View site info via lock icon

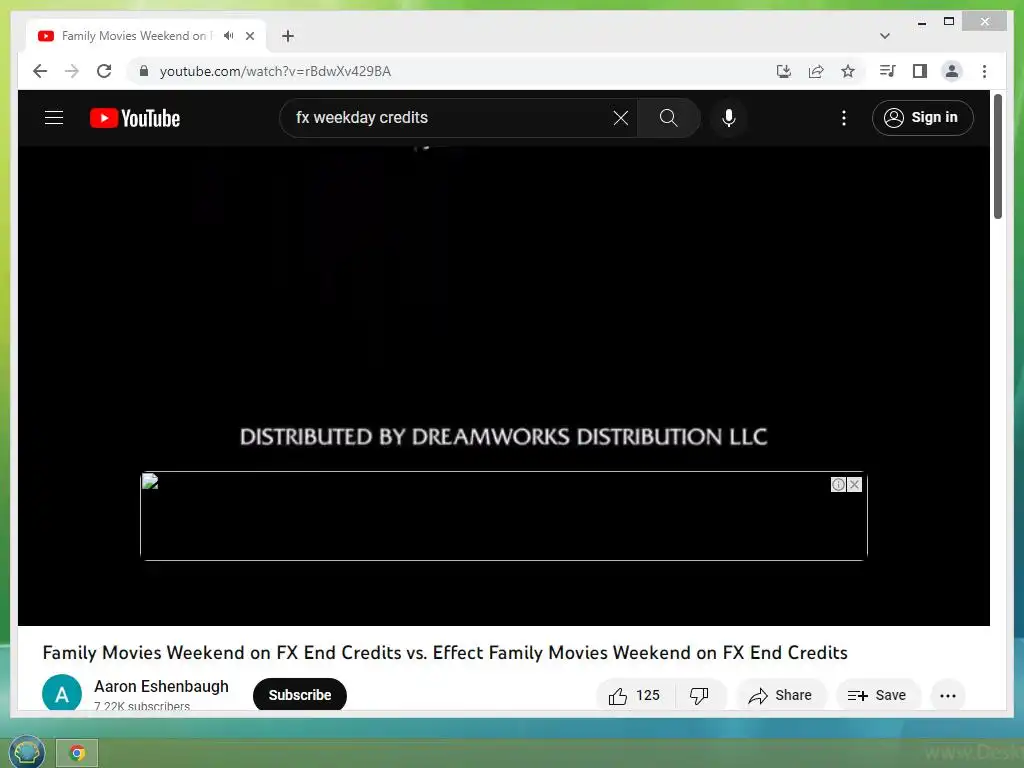(144, 71)
